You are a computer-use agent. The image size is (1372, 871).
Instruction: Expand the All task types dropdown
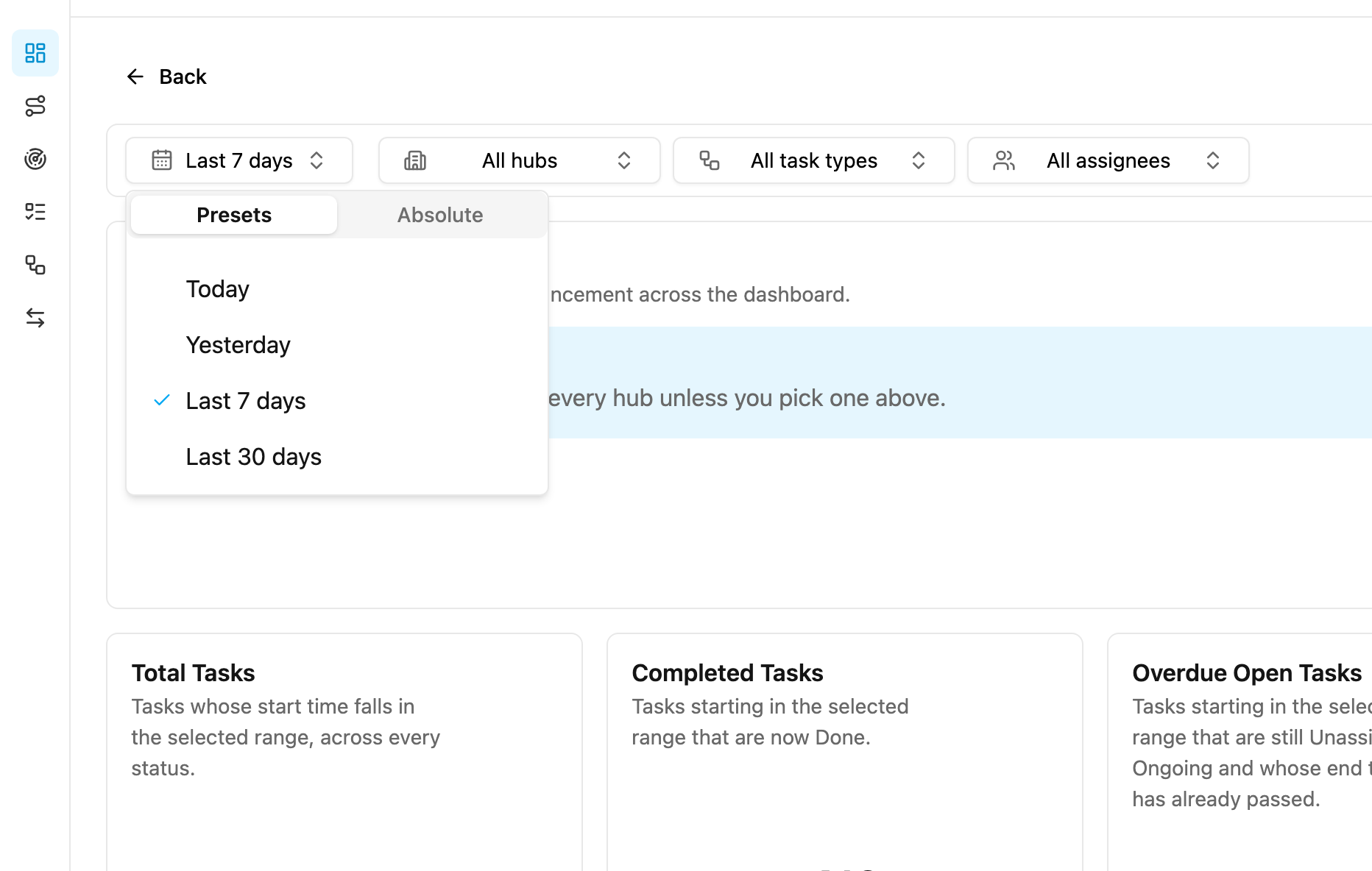pyautogui.click(x=814, y=160)
